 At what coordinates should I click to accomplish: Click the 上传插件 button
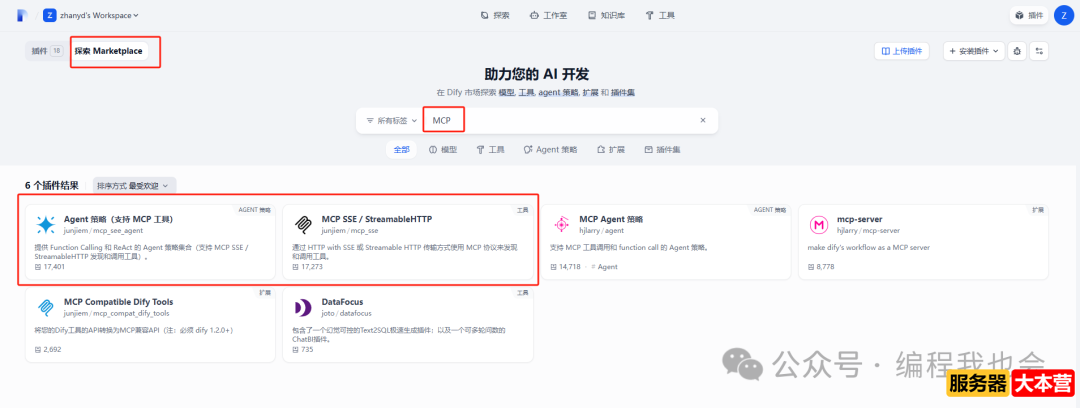(x=902, y=51)
